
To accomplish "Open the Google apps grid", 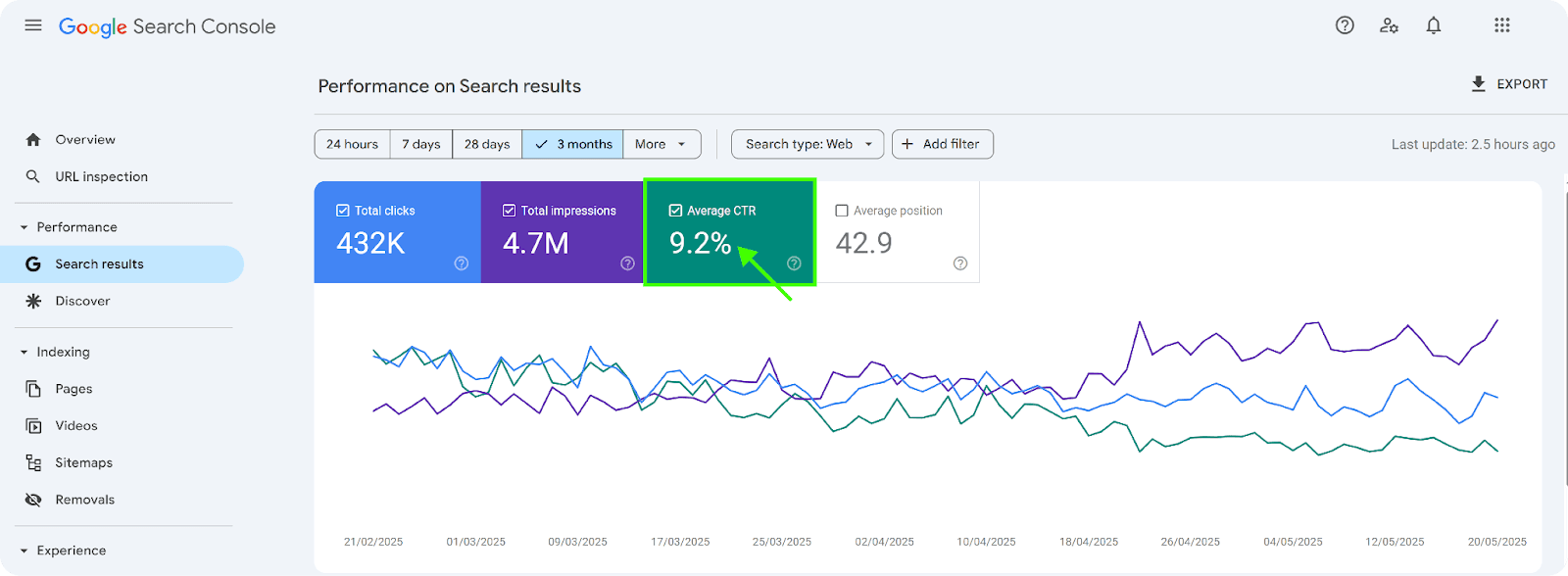I will point(1501,25).
